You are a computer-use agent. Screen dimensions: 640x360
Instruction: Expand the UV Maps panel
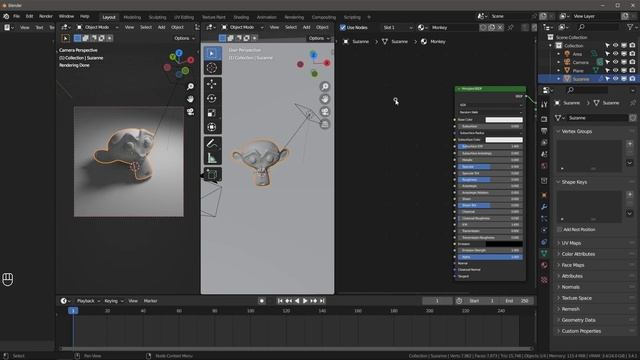tap(571, 243)
